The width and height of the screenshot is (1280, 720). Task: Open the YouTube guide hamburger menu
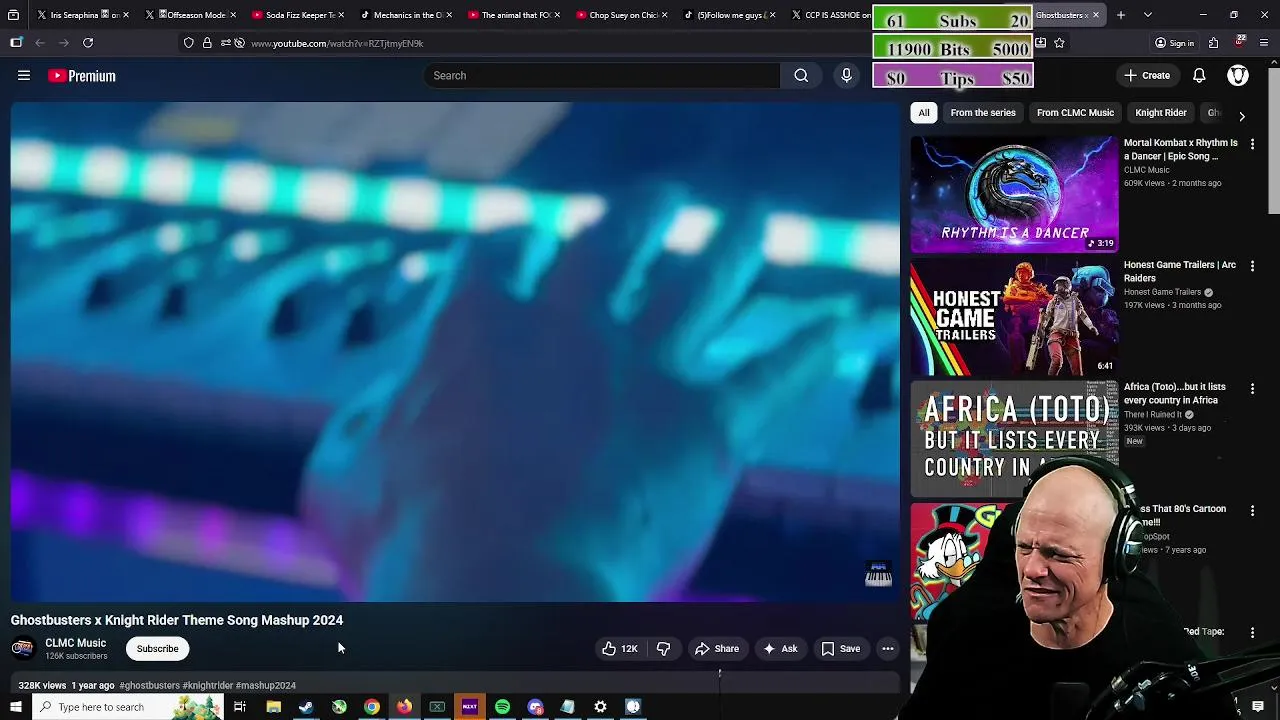(x=24, y=75)
